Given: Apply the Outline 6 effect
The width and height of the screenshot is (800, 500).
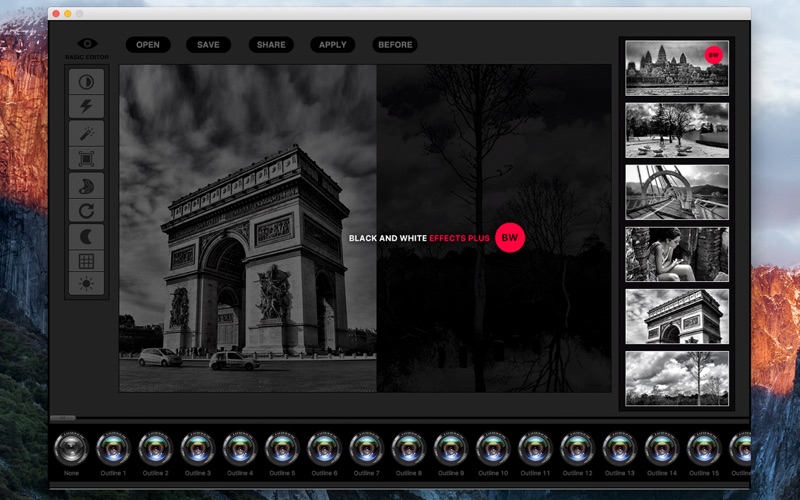Looking at the screenshot, I should click(324, 448).
